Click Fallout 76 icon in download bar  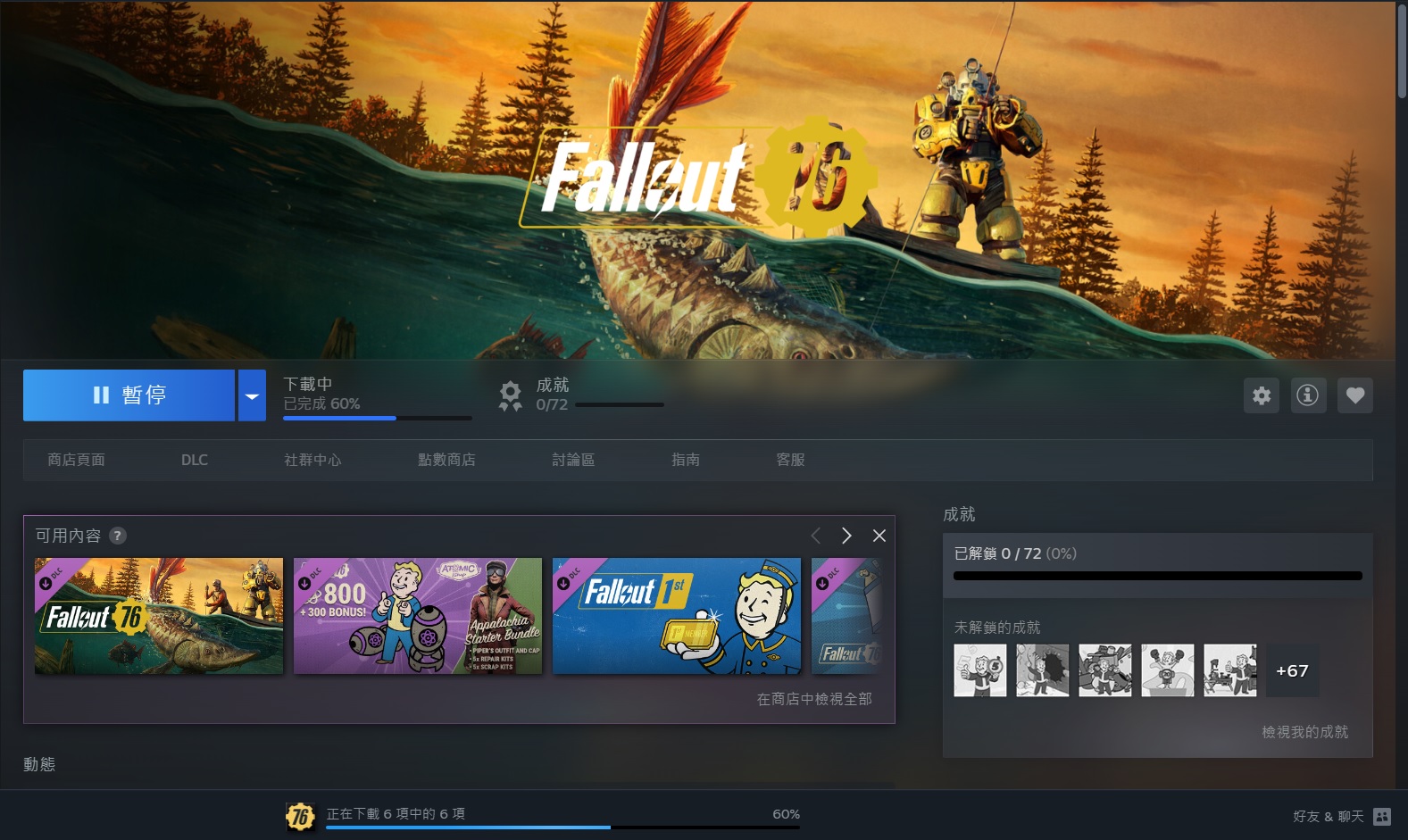pyautogui.click(x=301, y=816)
